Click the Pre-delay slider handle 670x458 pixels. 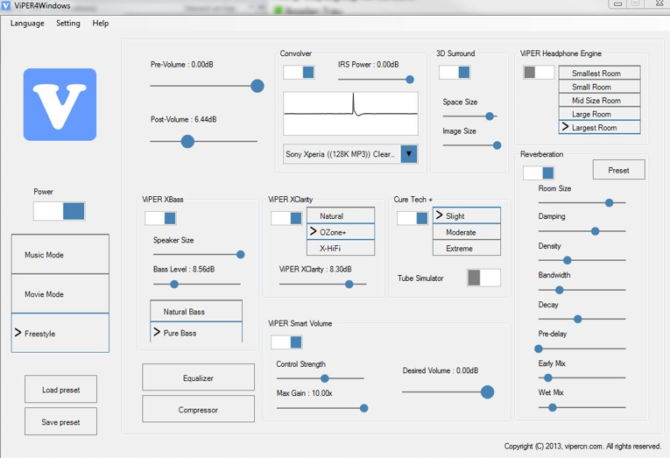click(539, 349)
